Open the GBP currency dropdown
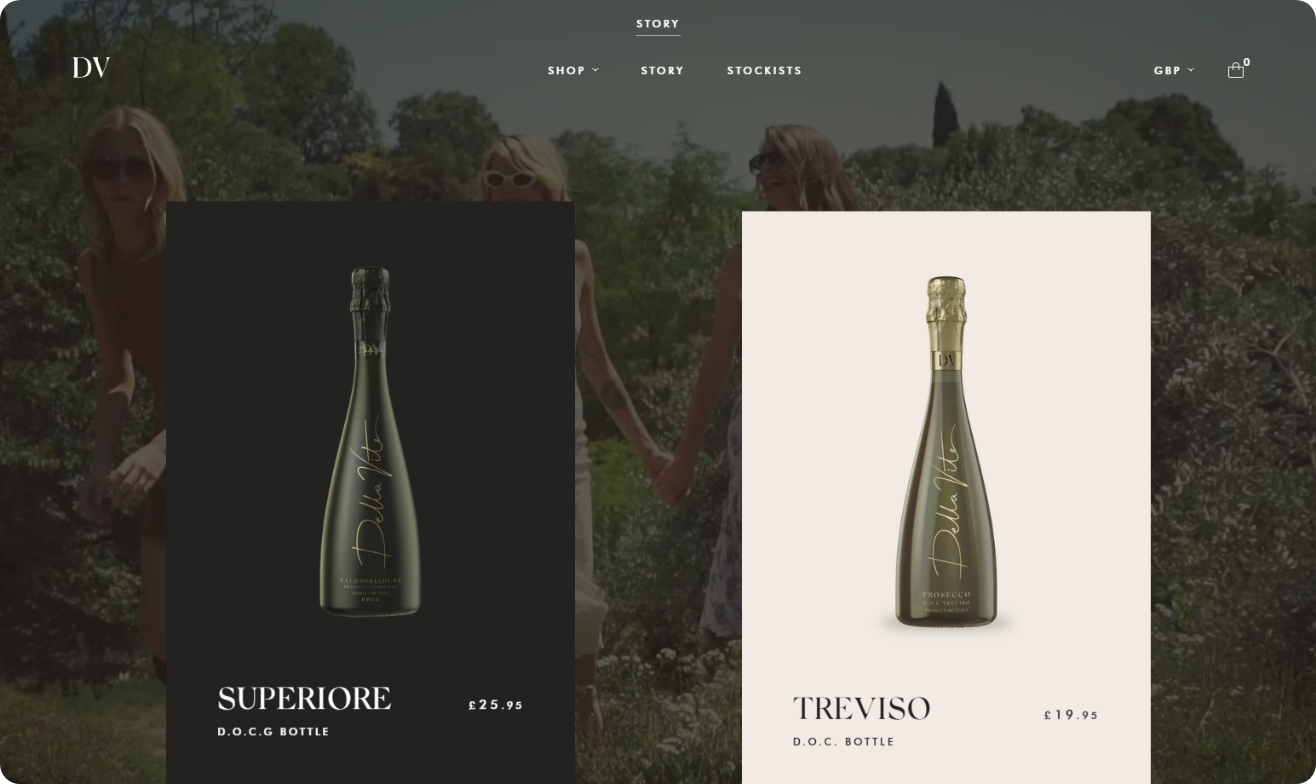Viewport: 1316px width, 784px height. 1174,70
